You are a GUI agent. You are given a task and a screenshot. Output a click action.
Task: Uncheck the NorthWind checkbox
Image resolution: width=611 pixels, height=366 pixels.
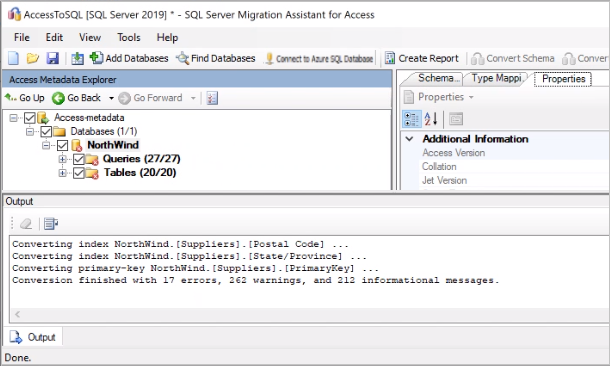62,145
